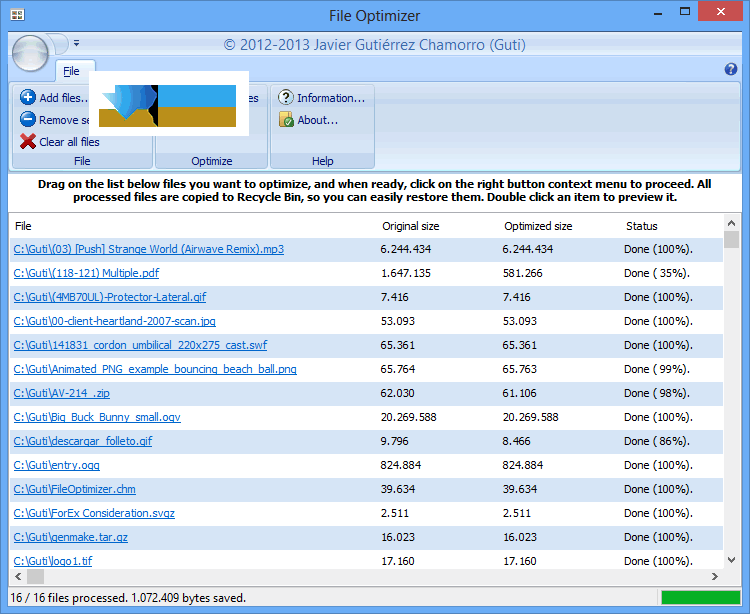Select the 1.647.135 original size cell
This screenshot has height=614, width=750.
click(x=406, y=274)
